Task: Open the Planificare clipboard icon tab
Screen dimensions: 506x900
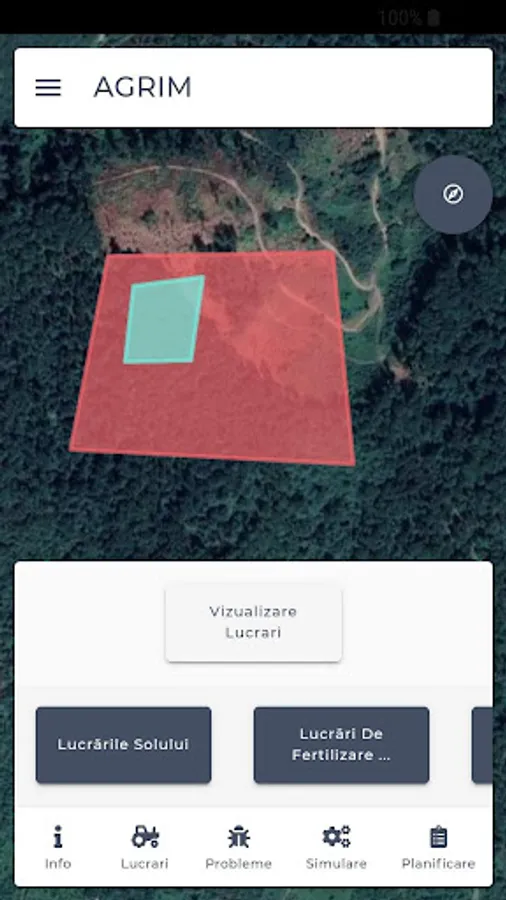Action: 438,836
